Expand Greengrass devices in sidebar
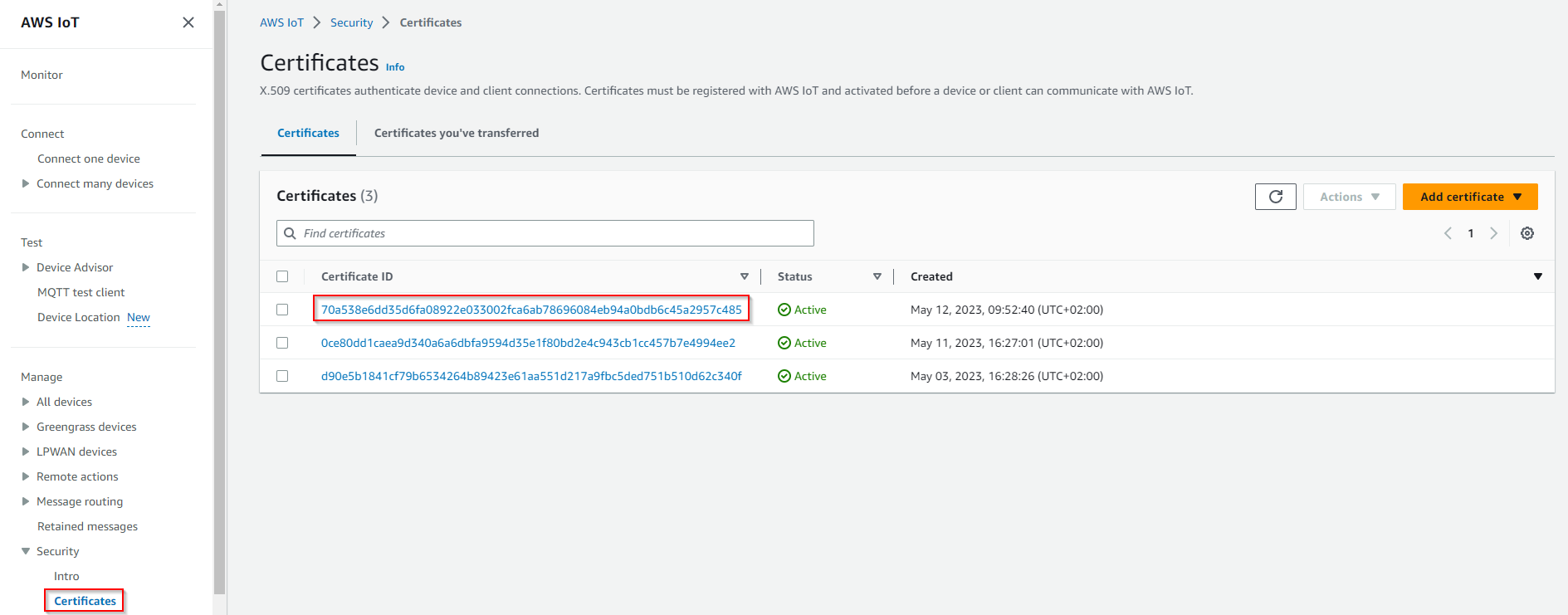Screen dimensions: 1568x615 (x=26, y=427)
